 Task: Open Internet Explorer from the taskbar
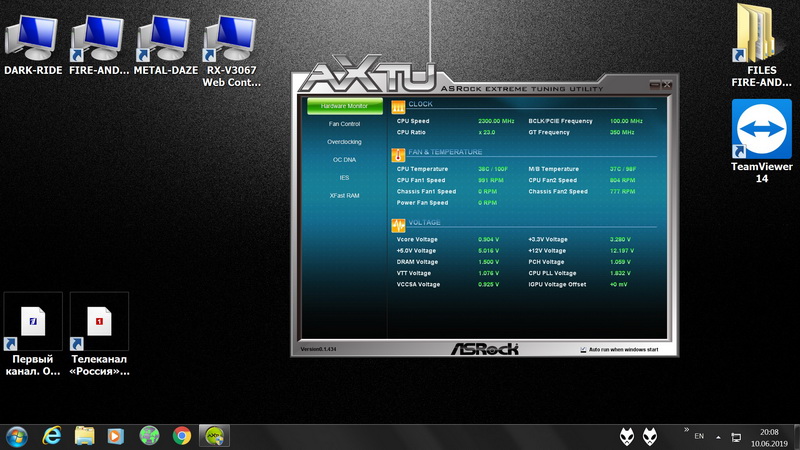point(52,435)
